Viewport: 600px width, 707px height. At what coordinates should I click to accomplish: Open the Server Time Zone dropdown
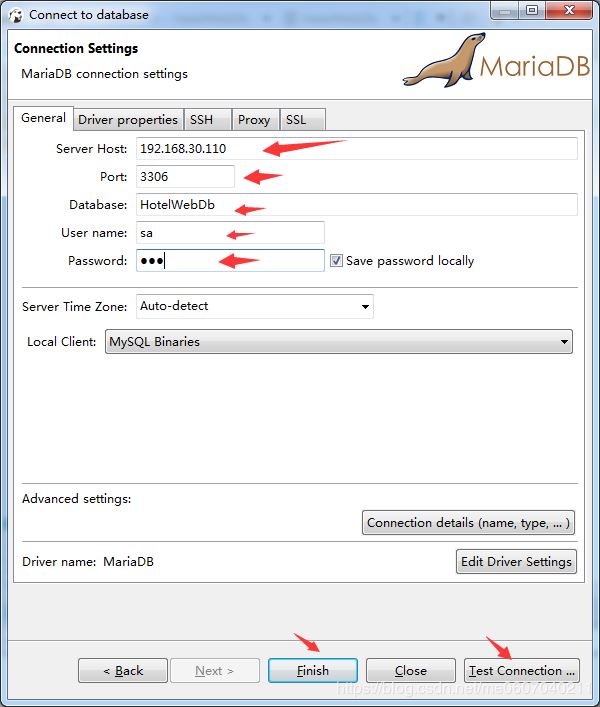pos(255,307)
